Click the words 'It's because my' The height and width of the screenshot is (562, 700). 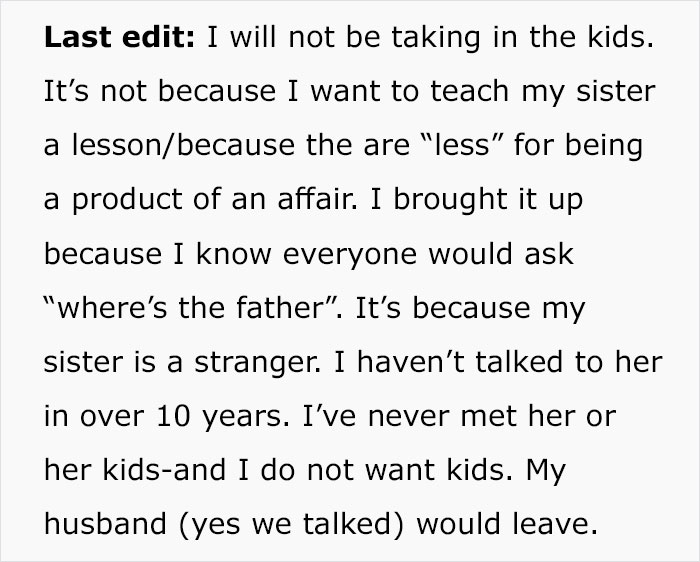tap(470, 309)
